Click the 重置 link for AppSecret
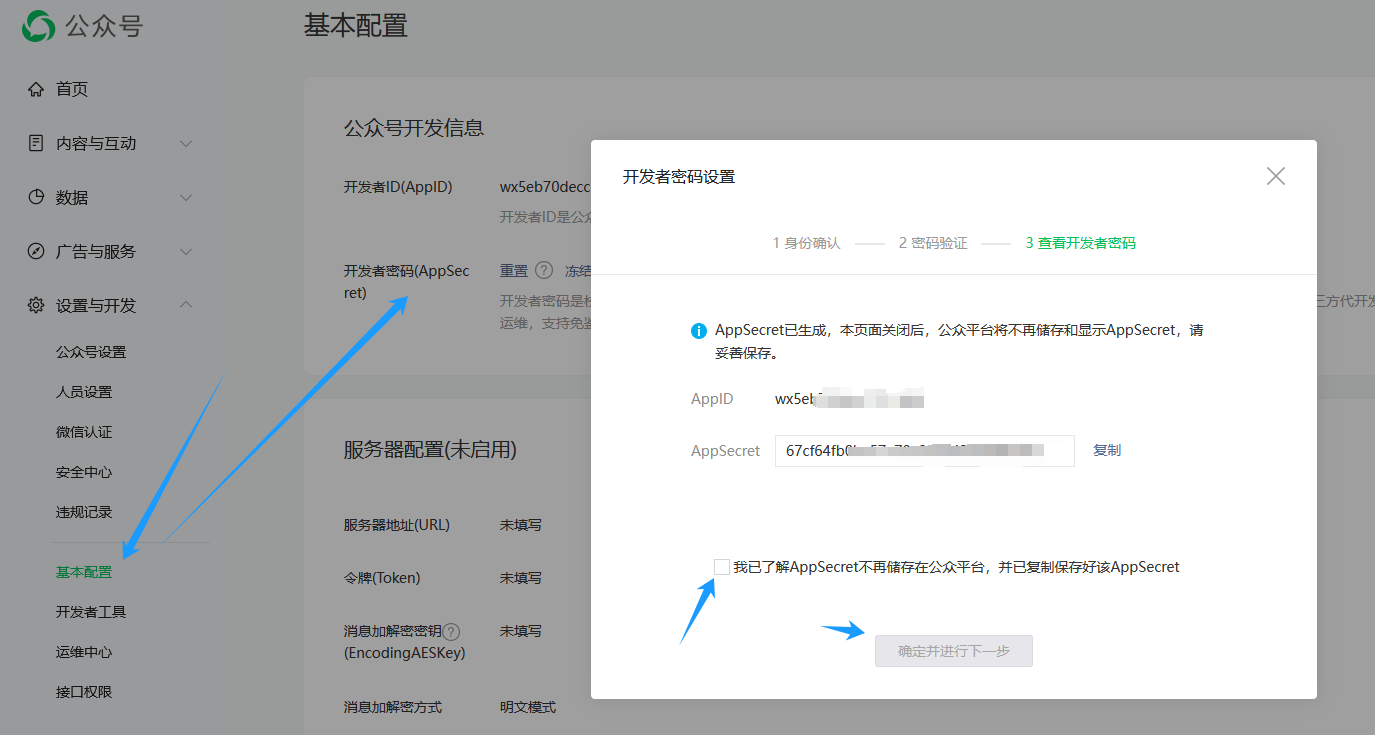This screenshot has height=735, width=1375. pyautogui.click(x=514, y=271)
